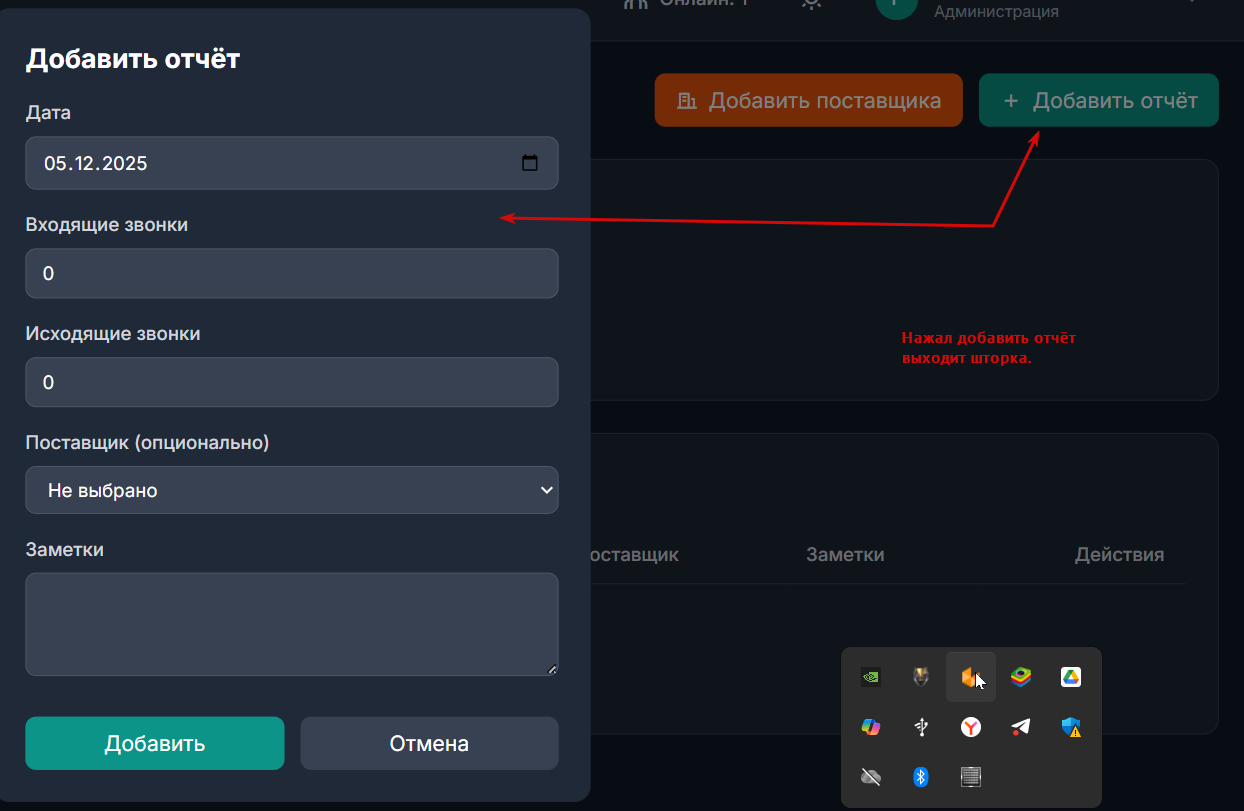The width and height of the screenshot is (1244, 811).
Task: Open the Windows Security shield icon
Action: [x=1071, y=727]
